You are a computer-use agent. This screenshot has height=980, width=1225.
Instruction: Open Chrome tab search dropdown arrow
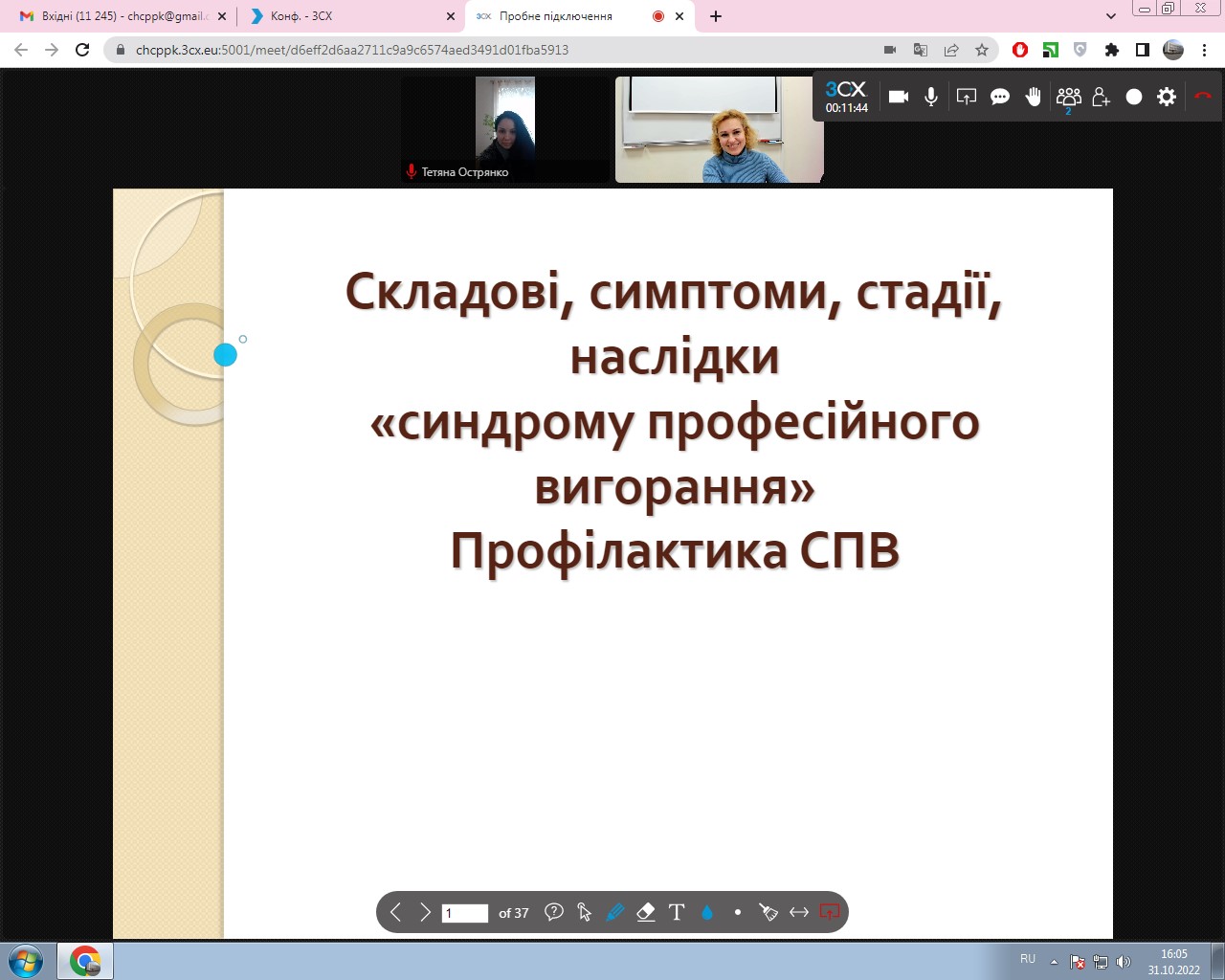pos(1111,16)
